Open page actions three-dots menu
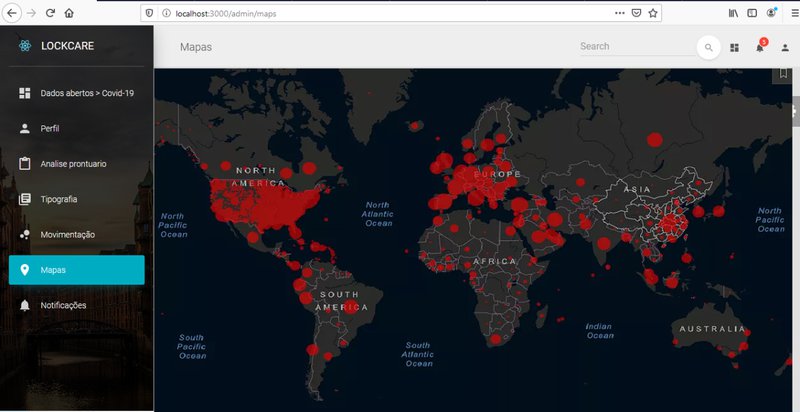Screen dimensions: 800x412 [x=619, y=13]
